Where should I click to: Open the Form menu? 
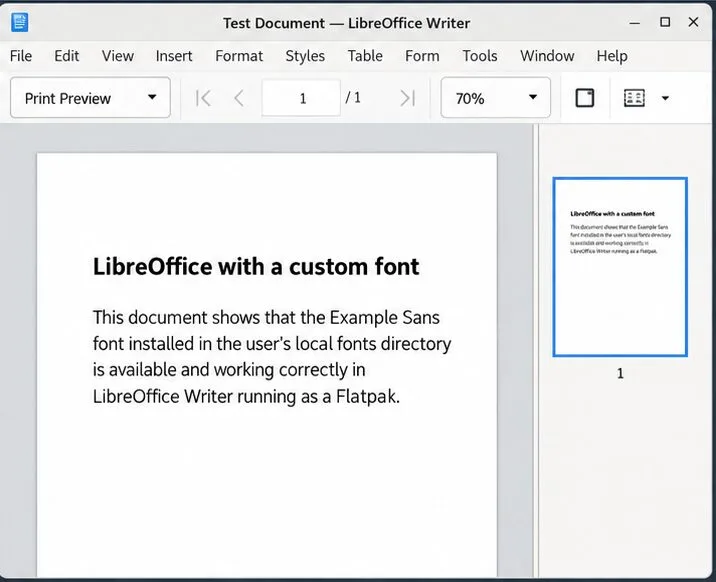coord(422,56)
